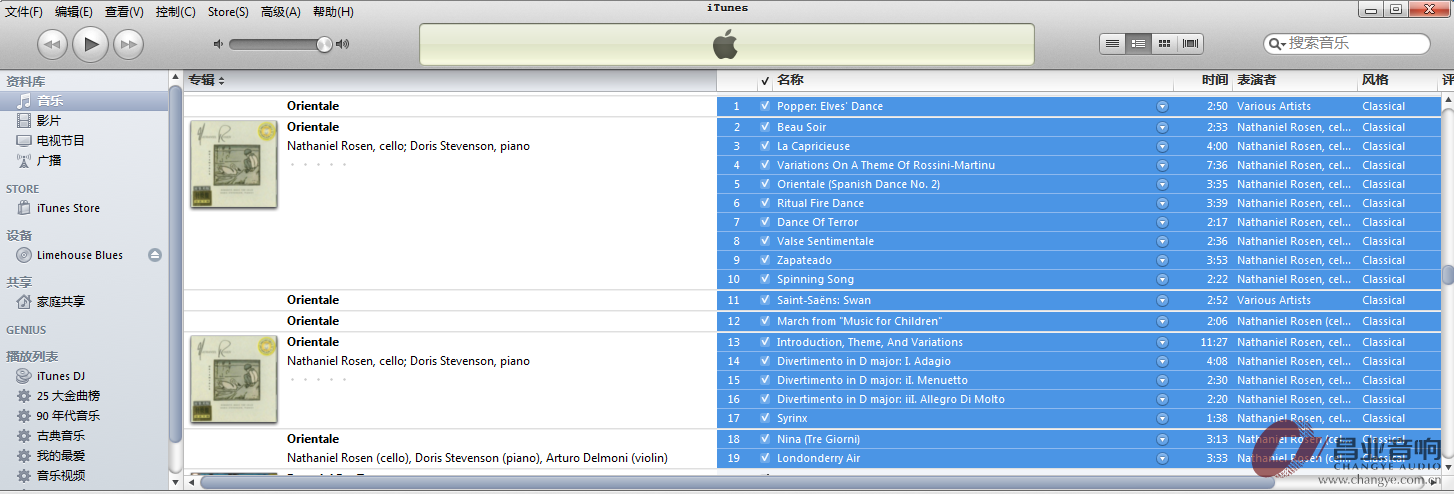
Task: Open the 帮助(H) menu
Action: coord(333,12)
